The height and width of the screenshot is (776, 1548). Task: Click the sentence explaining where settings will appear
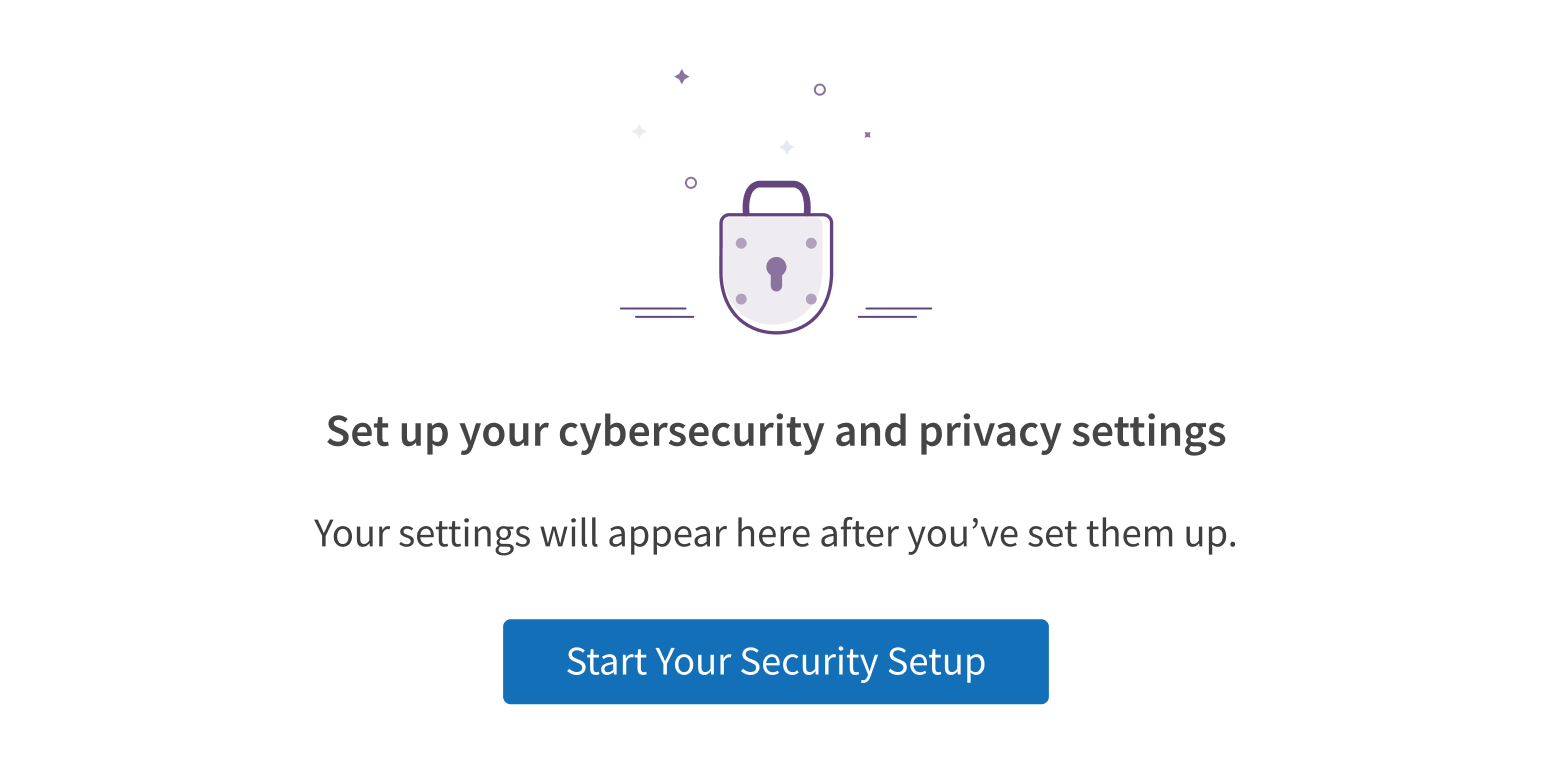click(775, 533)
